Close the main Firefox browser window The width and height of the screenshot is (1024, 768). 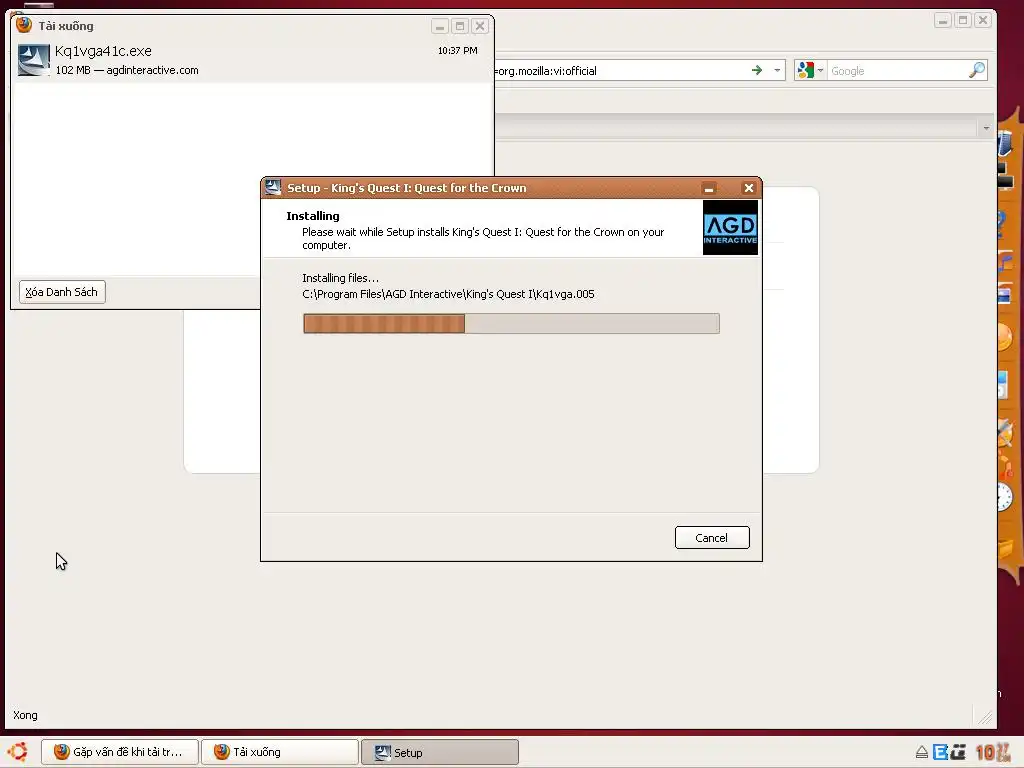pyautogui.click(x=982, y=21)
